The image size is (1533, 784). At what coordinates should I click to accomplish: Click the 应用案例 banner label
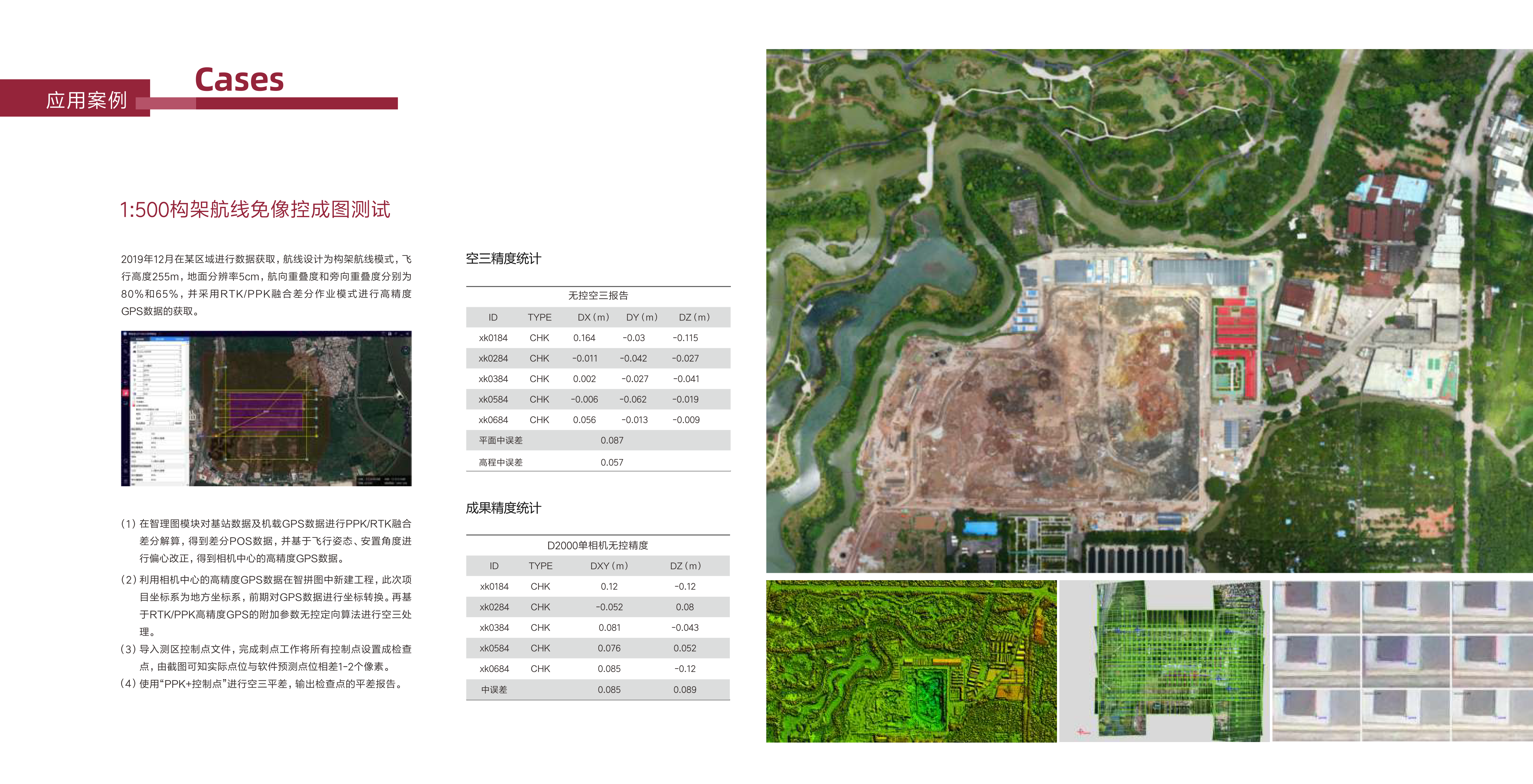[x=87, y=100]
